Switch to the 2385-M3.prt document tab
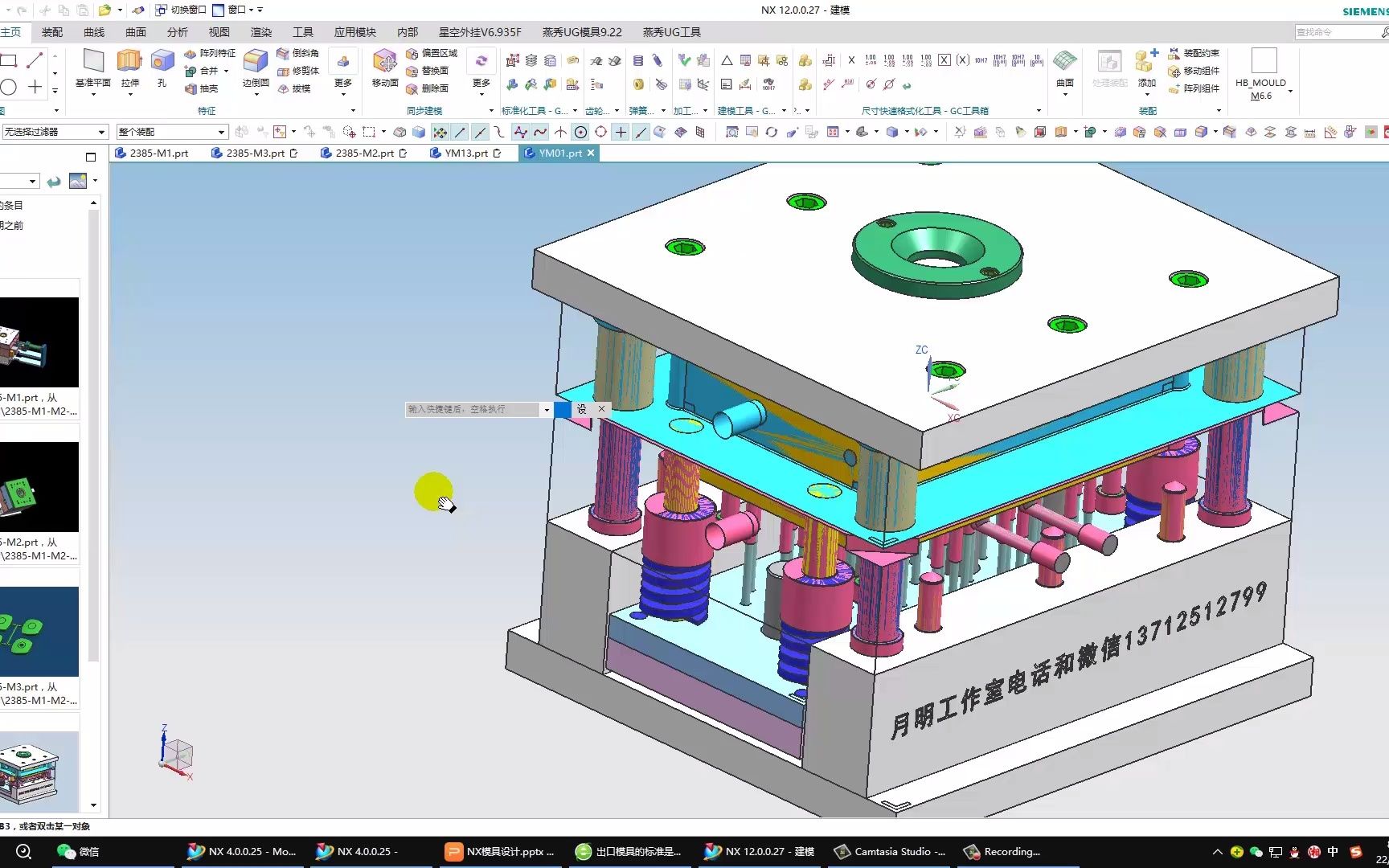Image resolution: width=1389 pixels, height=868 pixels. (x=255, y=153)
